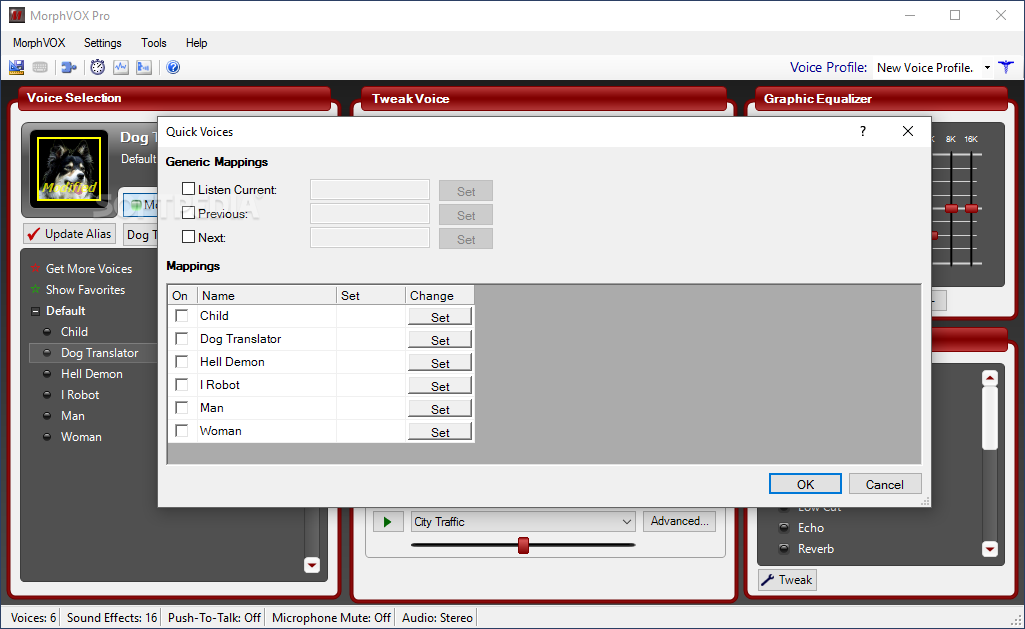Open the Tools menu
This screenshot has height=629, width=1025.
tap(154, 42)
